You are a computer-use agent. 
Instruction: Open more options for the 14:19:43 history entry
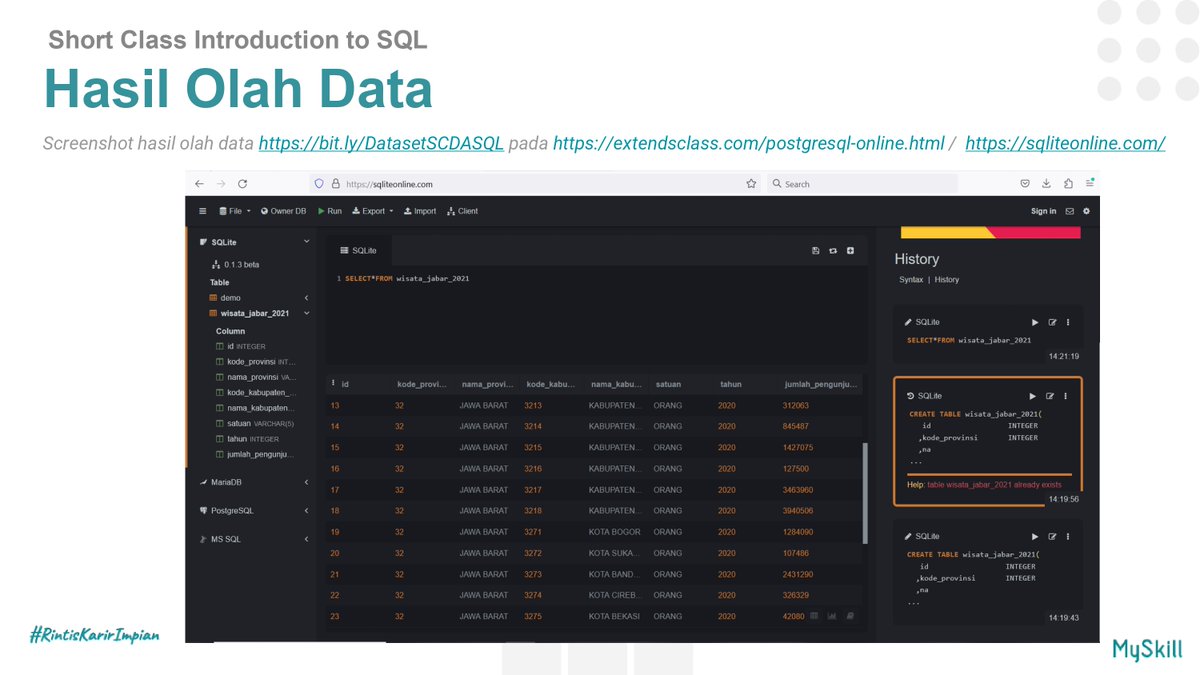point(1068,536)
